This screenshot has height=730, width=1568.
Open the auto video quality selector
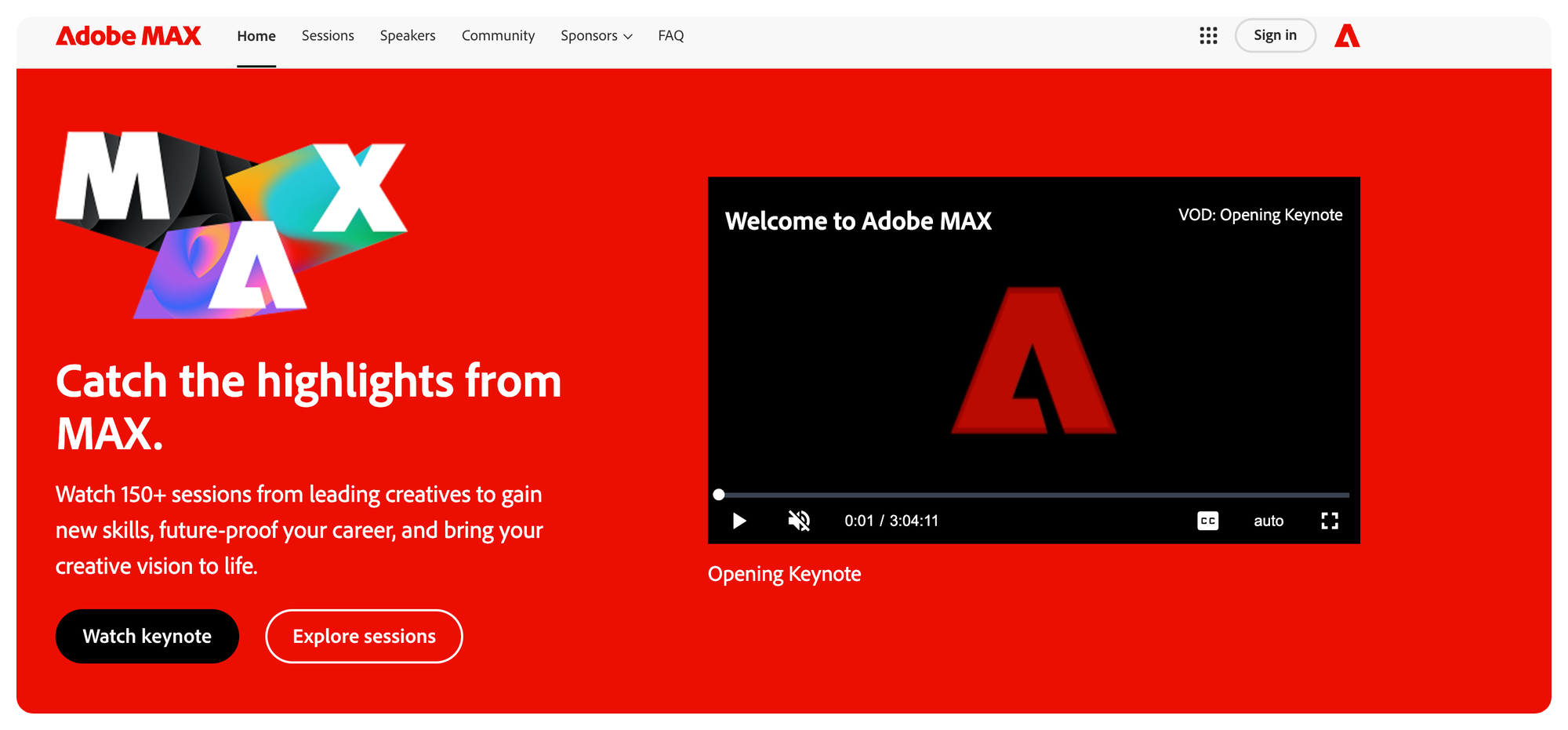[x=1268, y=521]
